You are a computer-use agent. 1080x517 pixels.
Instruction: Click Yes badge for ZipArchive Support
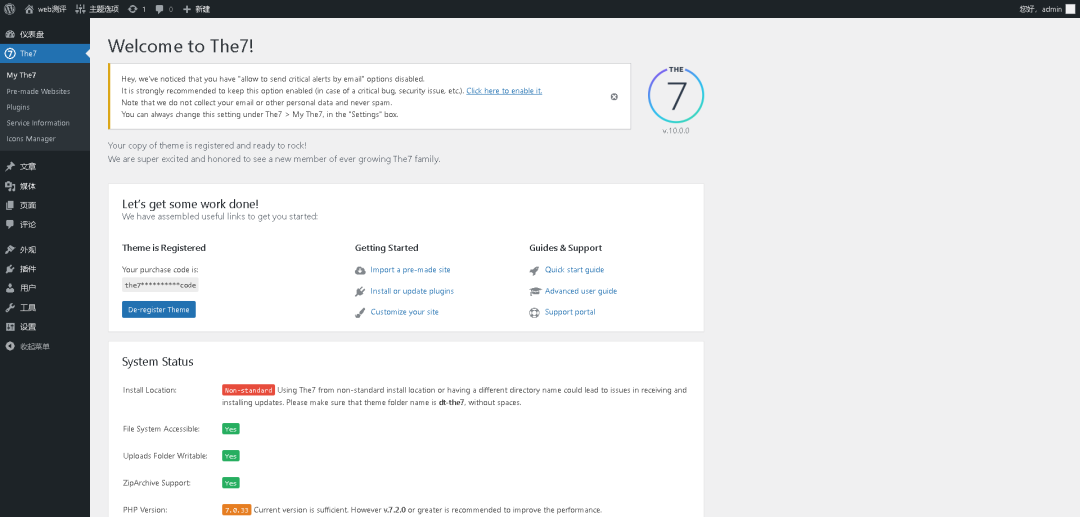[x=231, y=483]
